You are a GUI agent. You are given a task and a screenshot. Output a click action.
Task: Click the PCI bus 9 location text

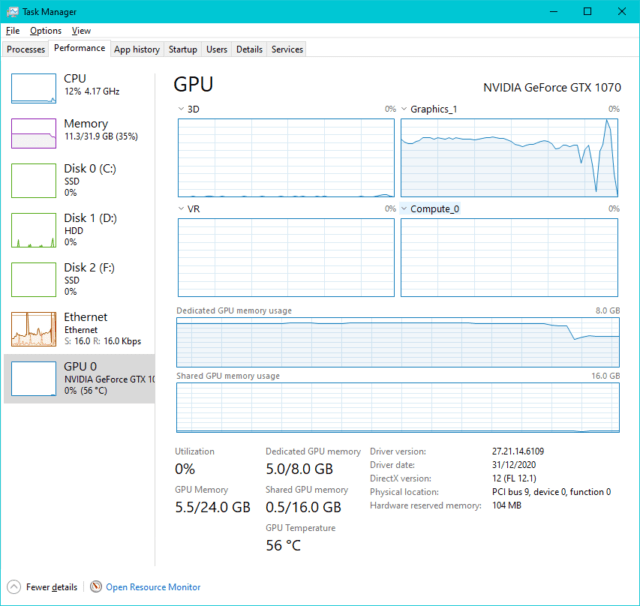pyautogui.click(x=551, y=492)
